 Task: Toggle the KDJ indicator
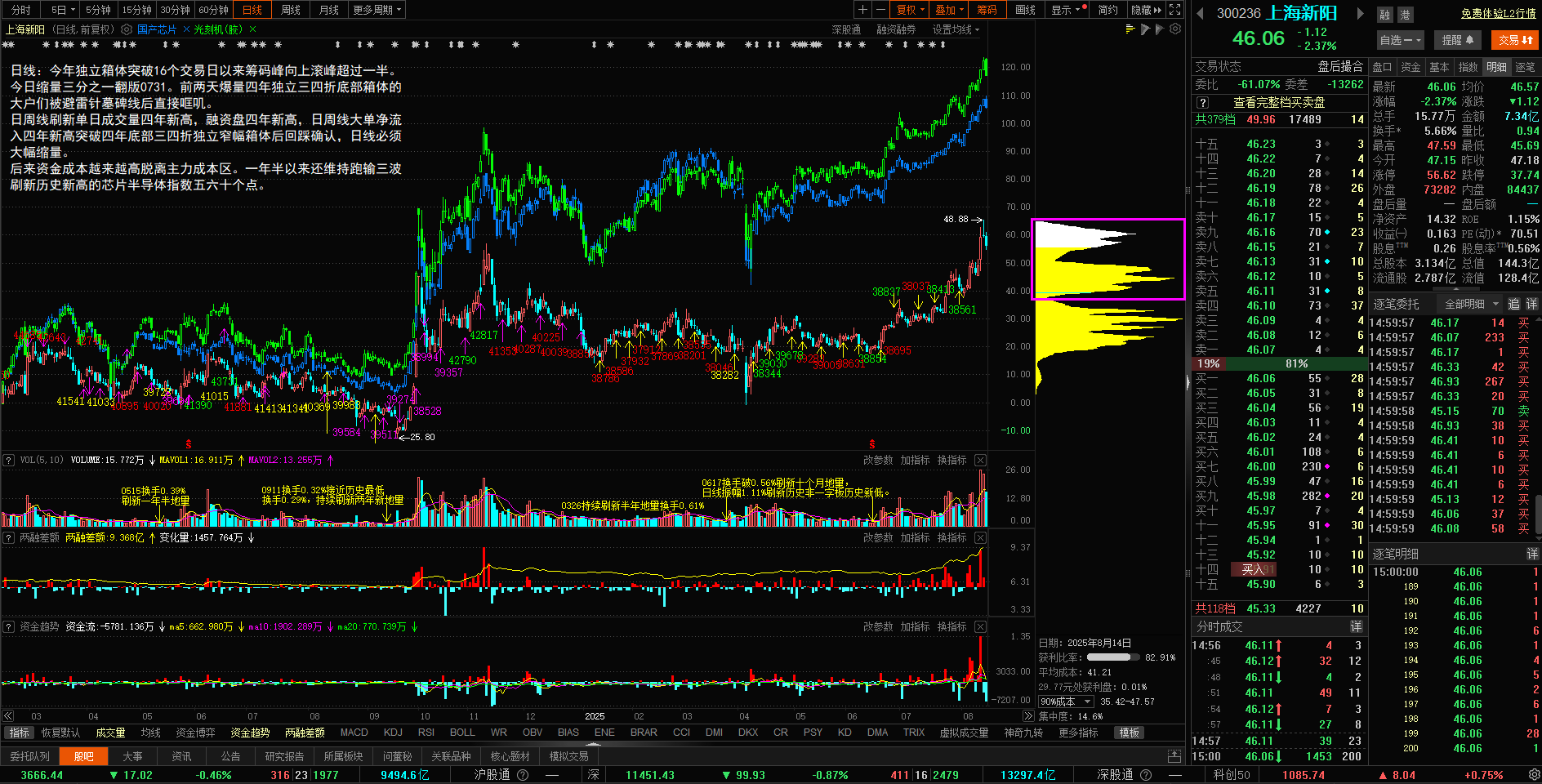pyautogui.click(x=393, y=733)
